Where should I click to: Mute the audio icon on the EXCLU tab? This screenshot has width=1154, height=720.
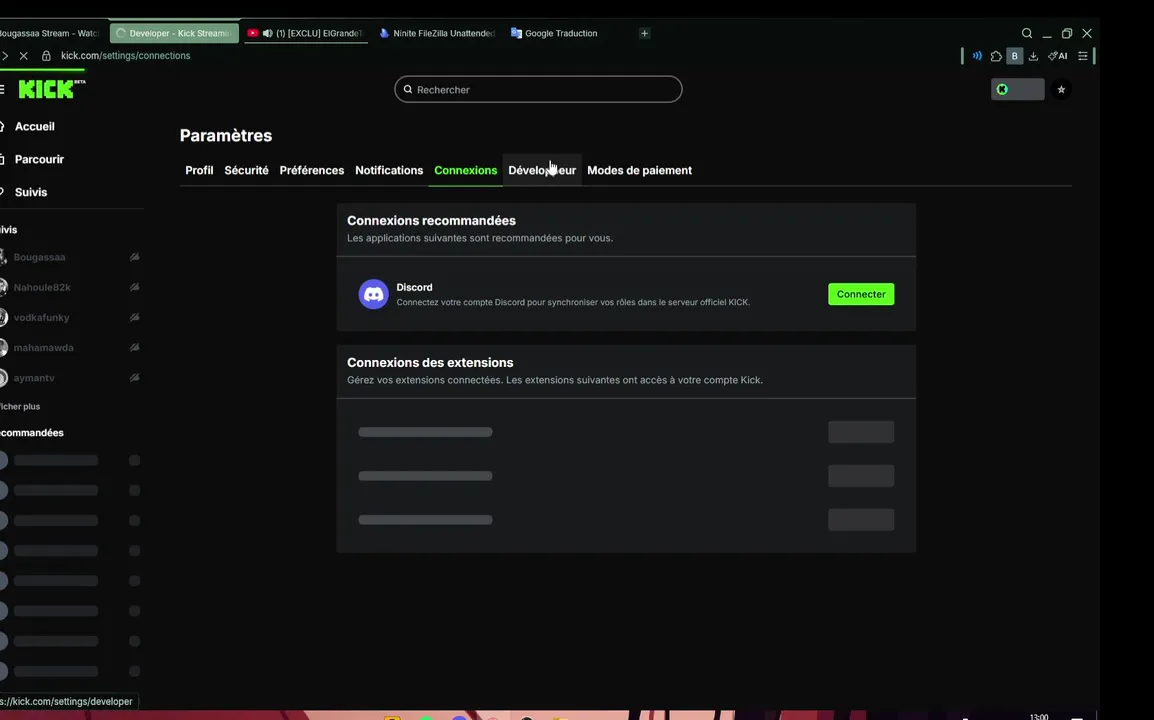(x=268, y=33)
